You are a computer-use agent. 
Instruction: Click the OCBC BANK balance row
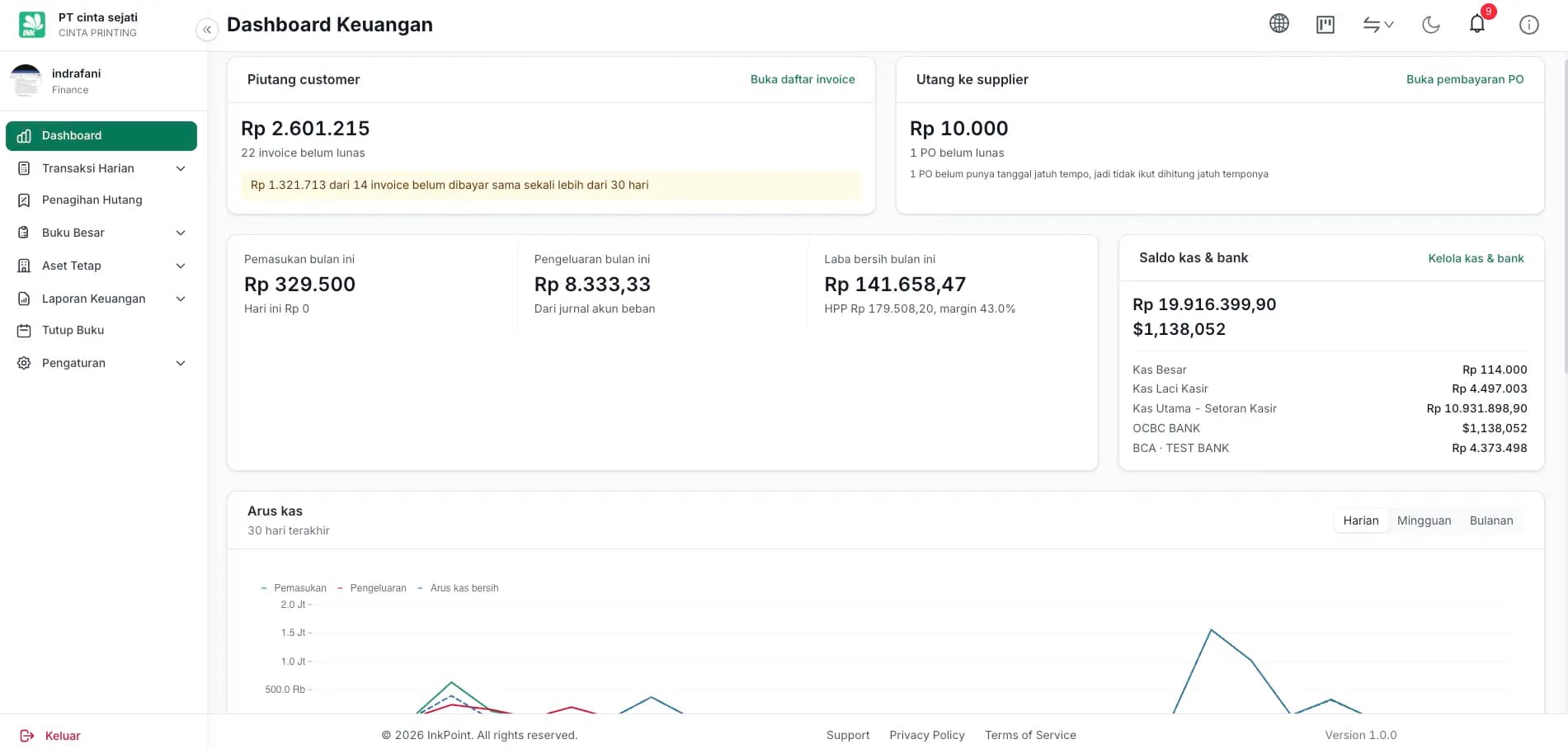pos(1330,428)
